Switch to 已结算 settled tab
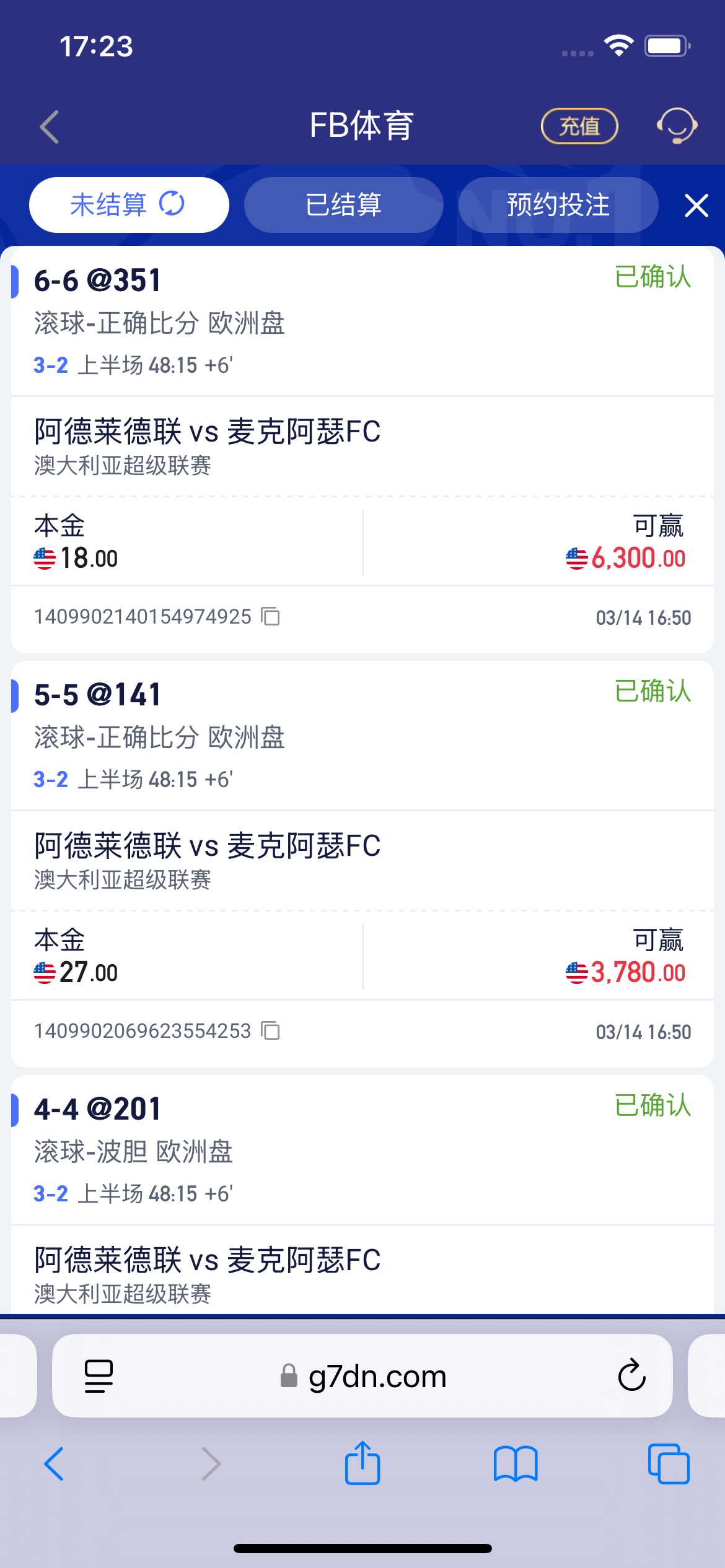725x1568 pixels. [343, 205]
